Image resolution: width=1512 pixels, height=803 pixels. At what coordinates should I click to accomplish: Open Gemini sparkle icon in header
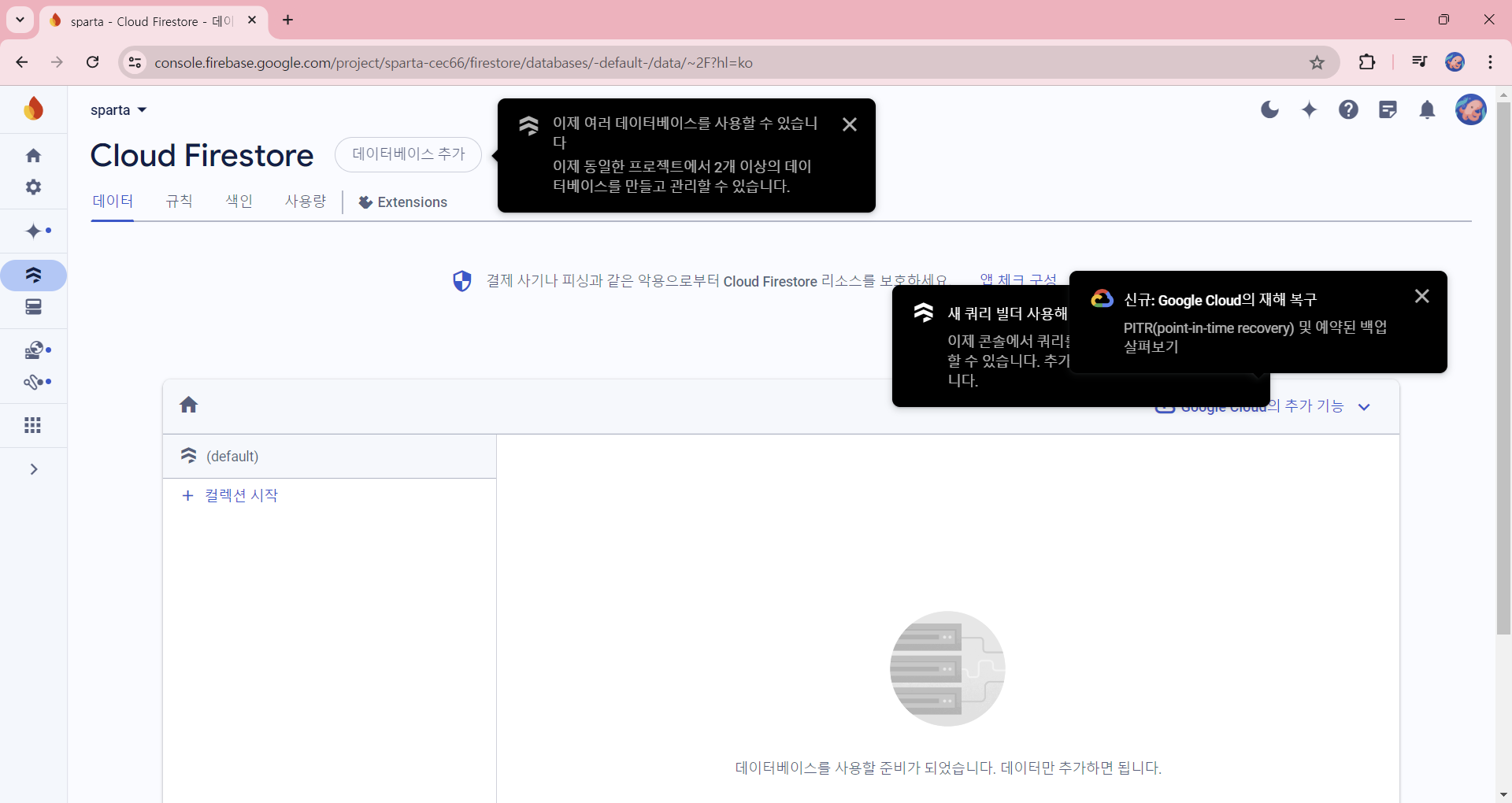[1309, 109]
